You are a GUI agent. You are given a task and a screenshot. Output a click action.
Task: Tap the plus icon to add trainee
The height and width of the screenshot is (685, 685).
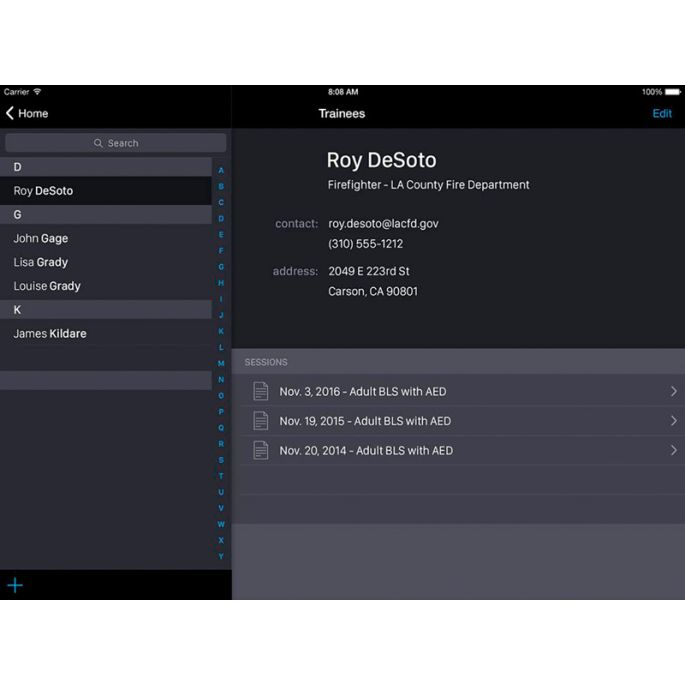(x=15, y=585)
